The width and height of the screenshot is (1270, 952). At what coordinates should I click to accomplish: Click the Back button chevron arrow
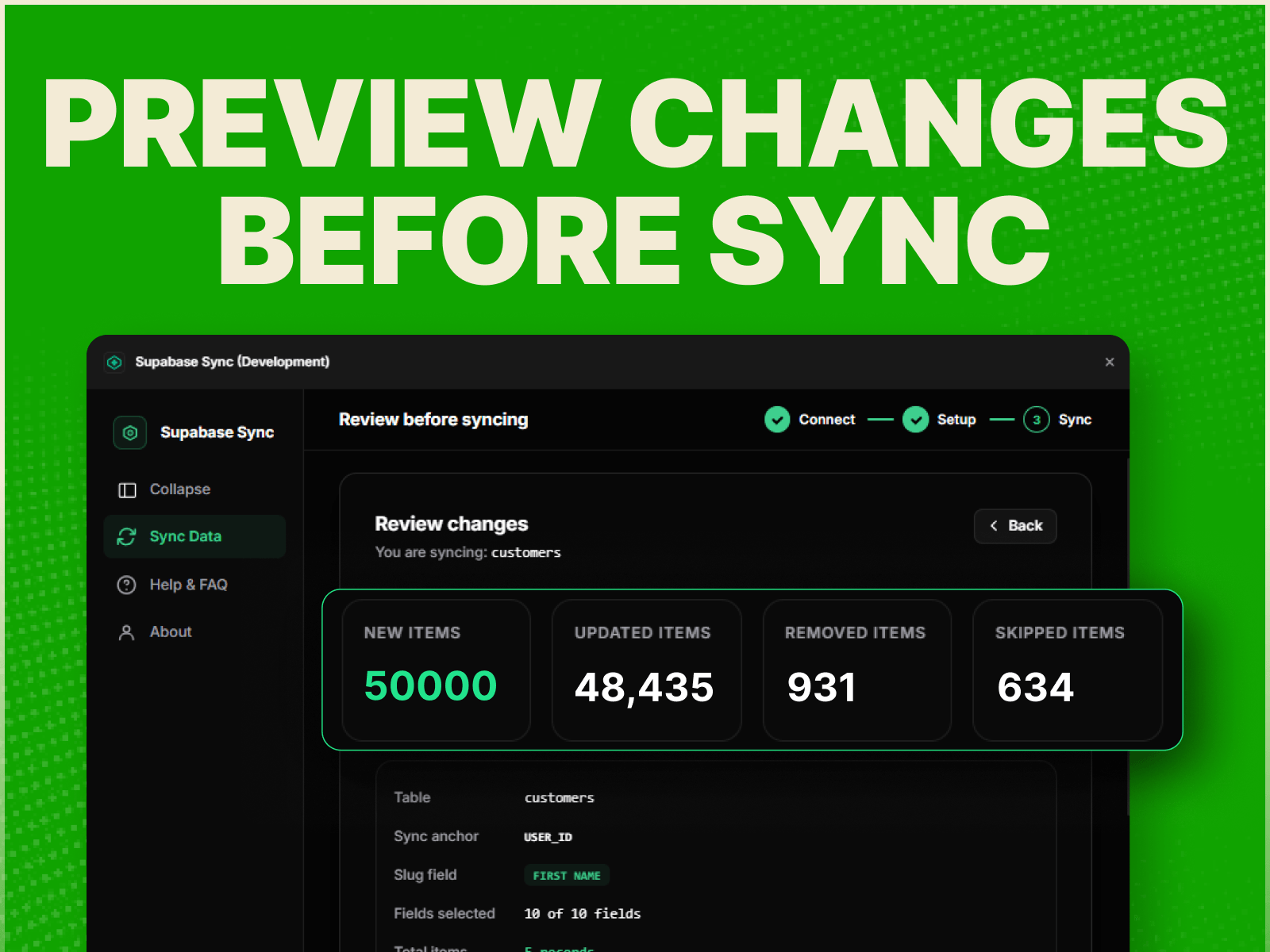pyautogui.click(x=993, y=526)
